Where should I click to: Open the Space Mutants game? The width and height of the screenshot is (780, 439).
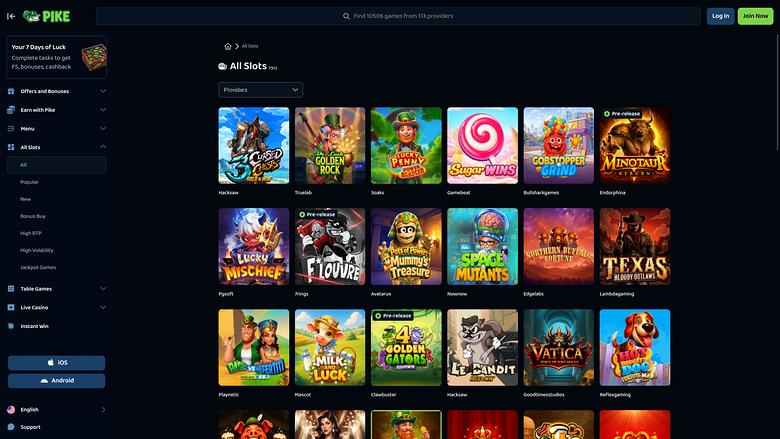click(483, 247)
